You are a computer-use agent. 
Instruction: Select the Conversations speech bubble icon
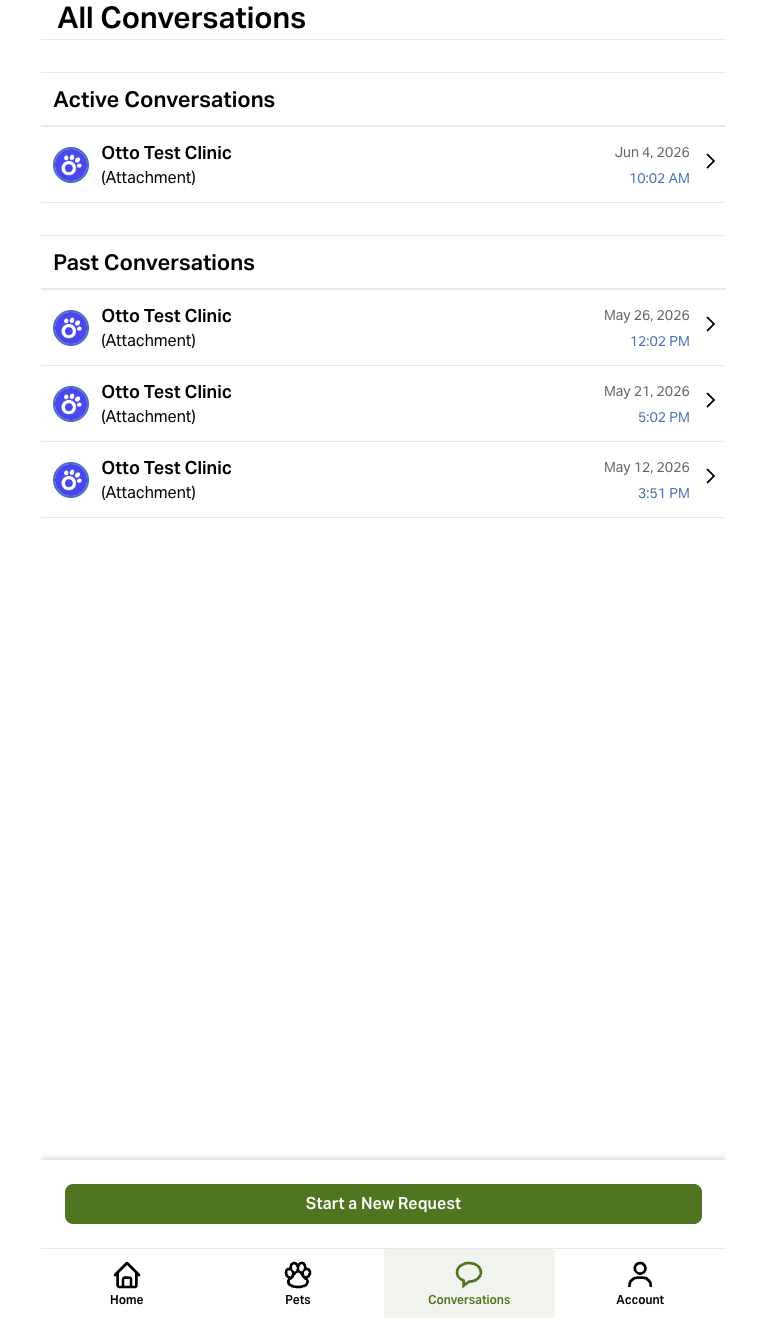point(469,1274)
